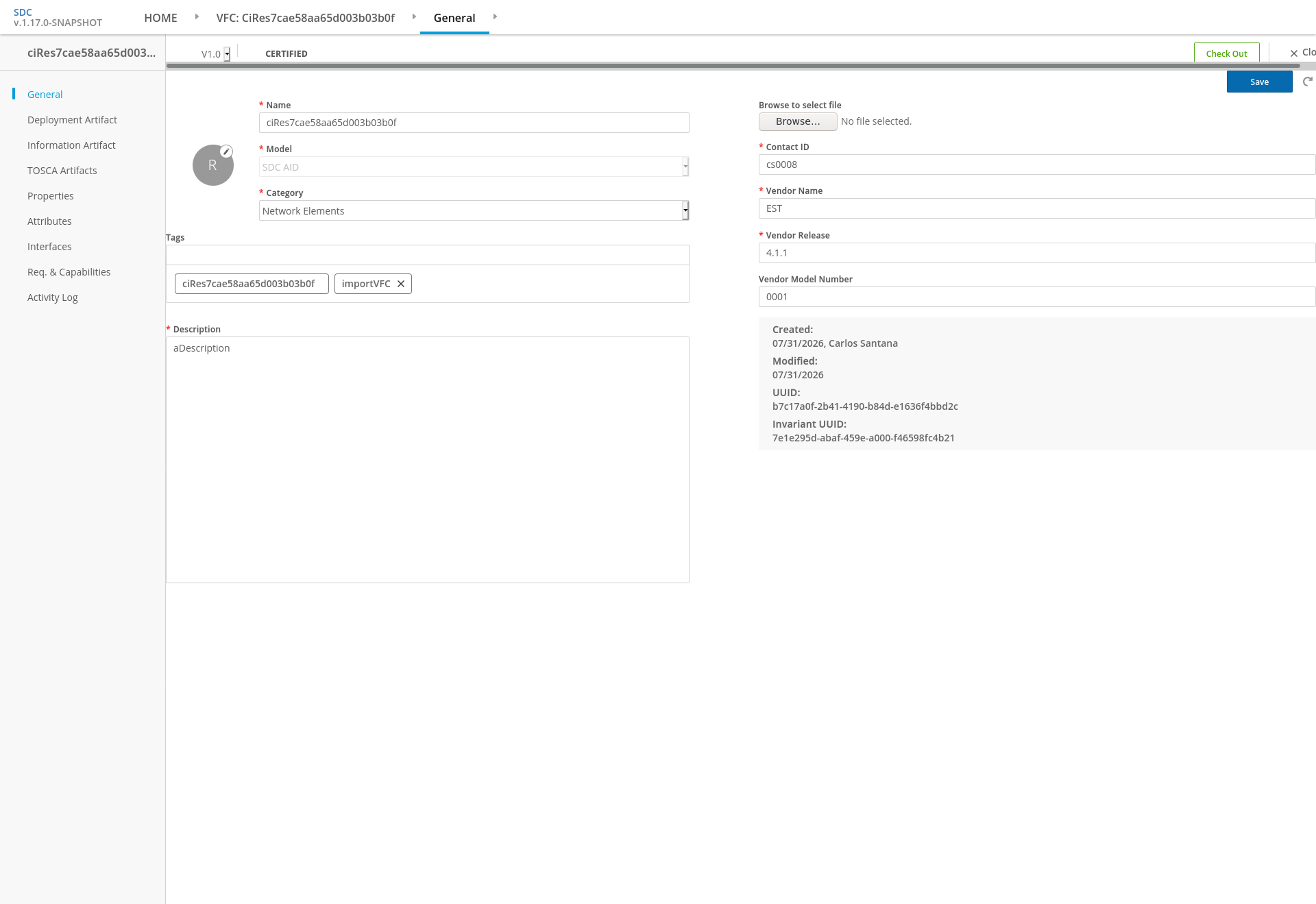The image size is (1316, 904).
Task: Open the Model dropdown showing SDC AID
Action: [x=474, y=167]
